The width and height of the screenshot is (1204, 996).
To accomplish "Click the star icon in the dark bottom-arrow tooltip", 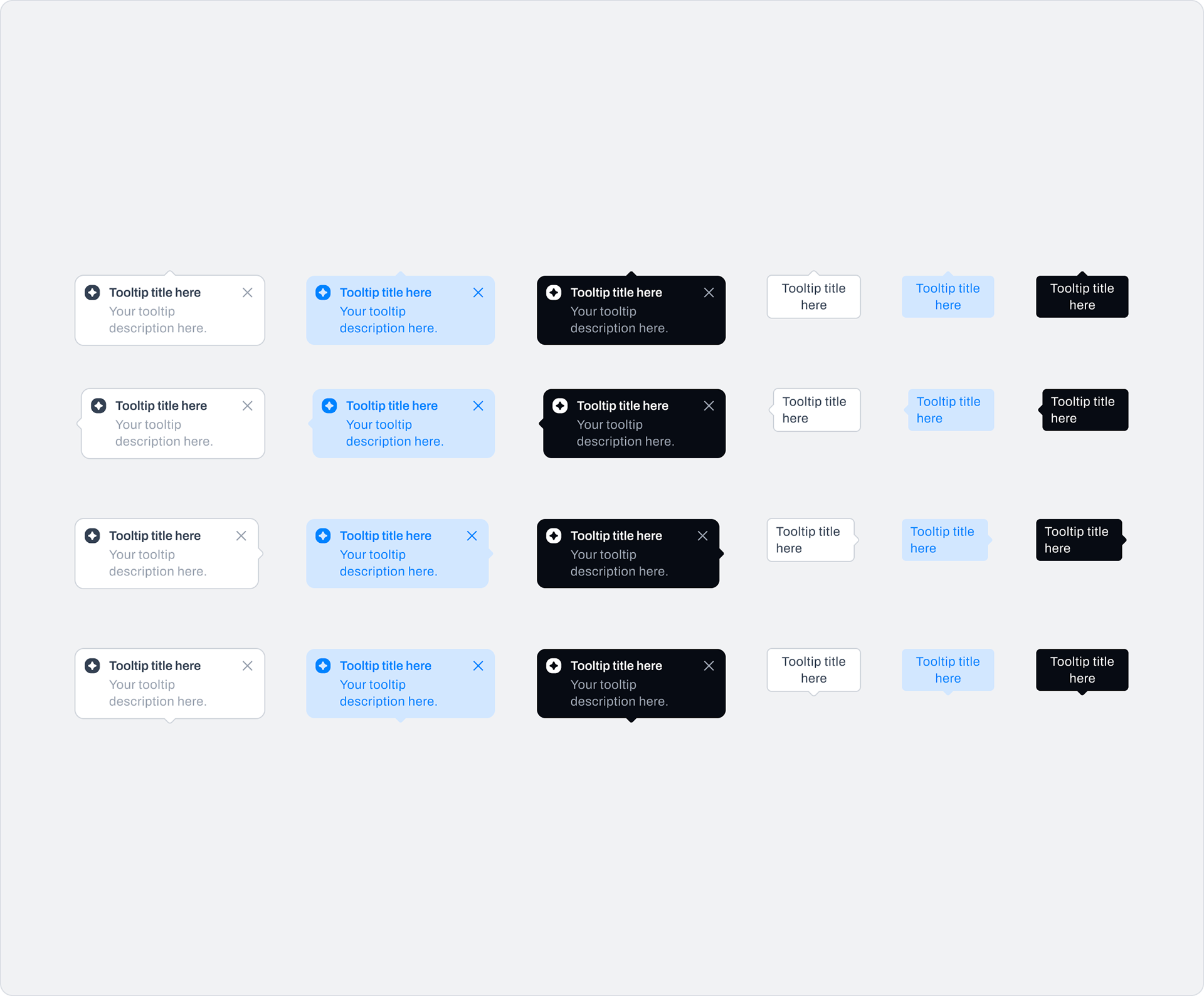I will pyautogui.click(x=554, y=666).
